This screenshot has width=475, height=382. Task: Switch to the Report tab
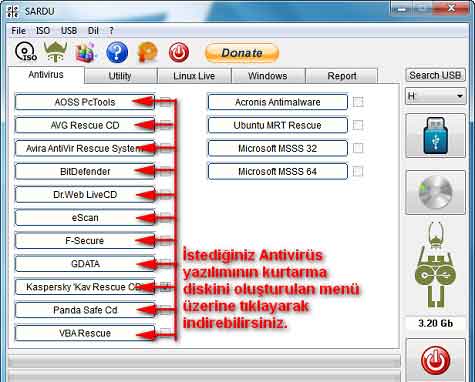pyautogui.click(x=342, y=76)
